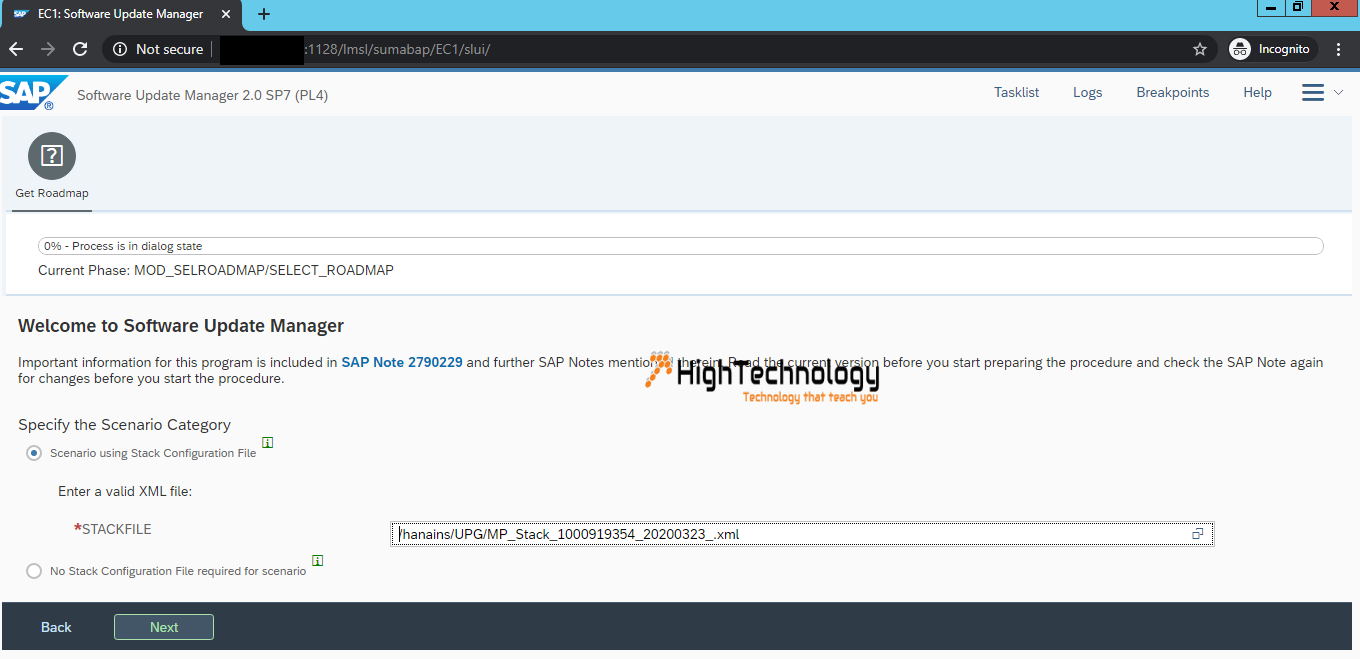
Task: Select Scenario using Stack Configuration File
Action: (x=34, y=453)
